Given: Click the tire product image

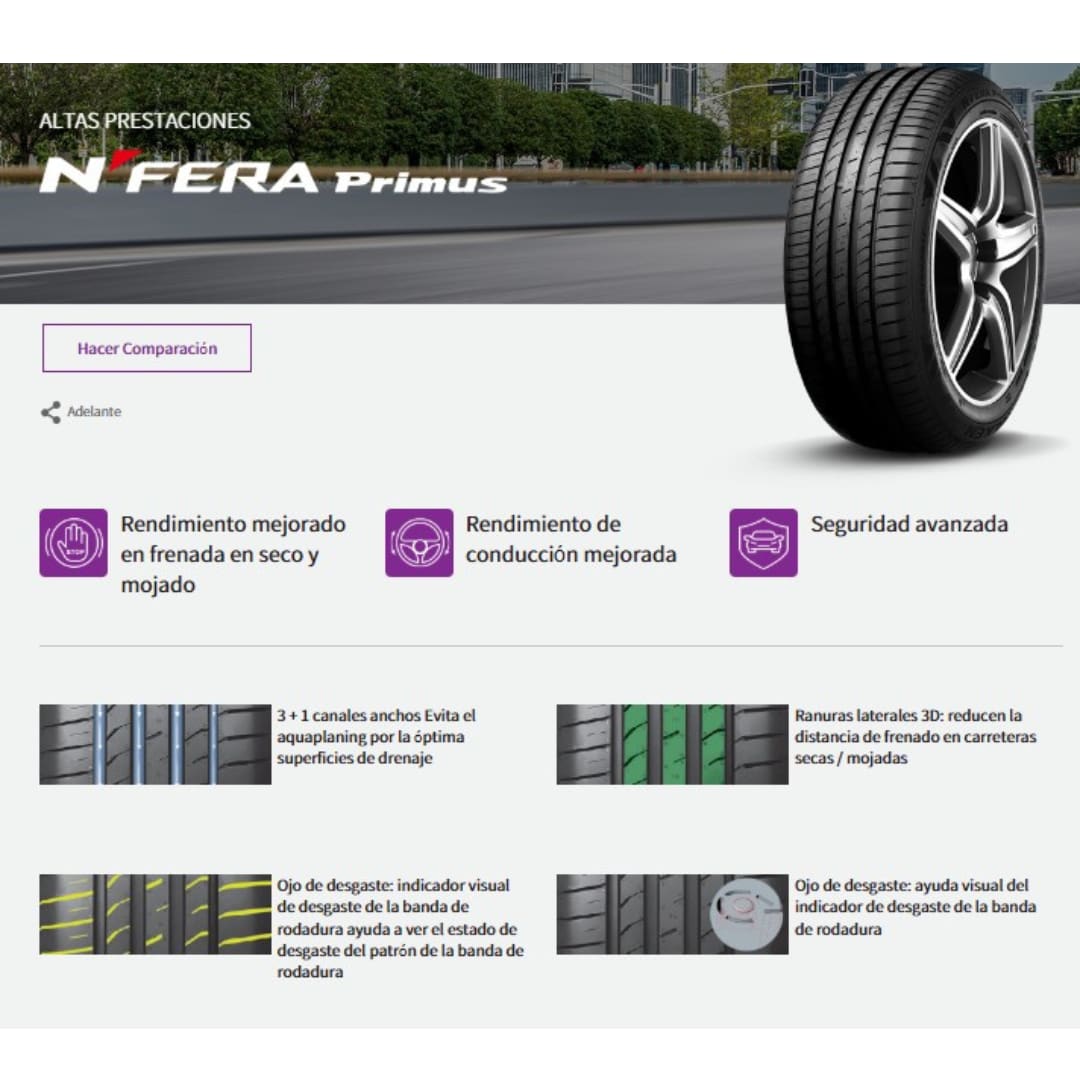Looking at the screenshot, I should (x=915, y=260).
